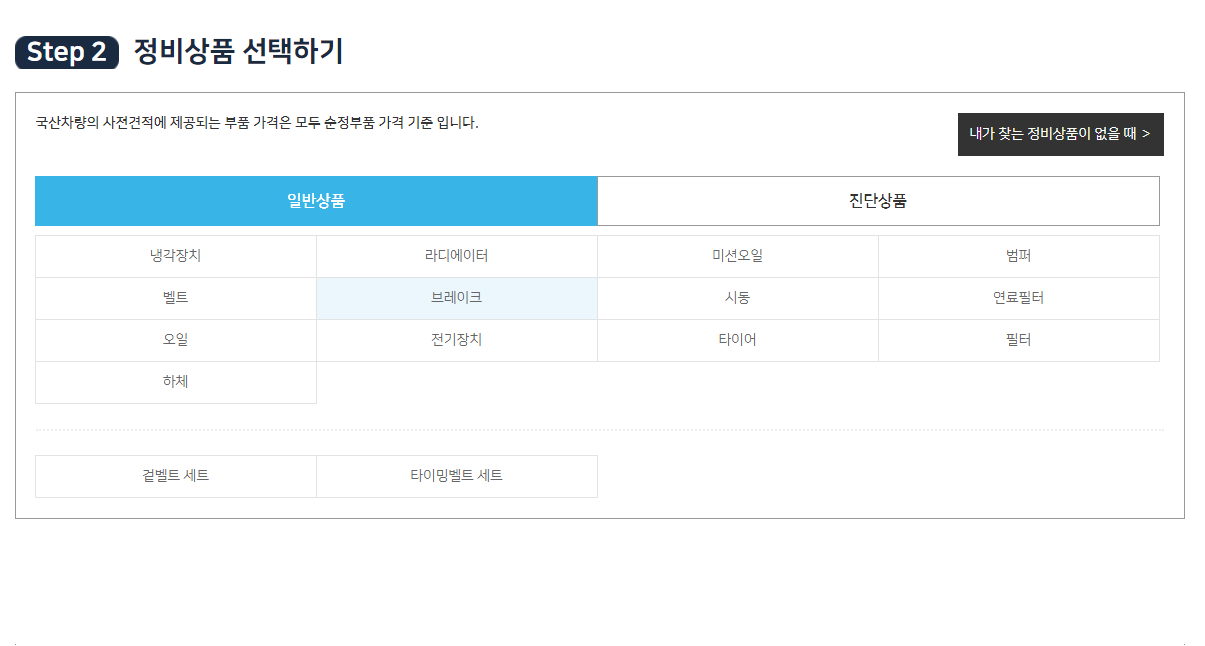The height and width of the screenshot is (646, 1205).
Task: Click the highlighted 브레이크 category
Action: (x=457, y=298)
